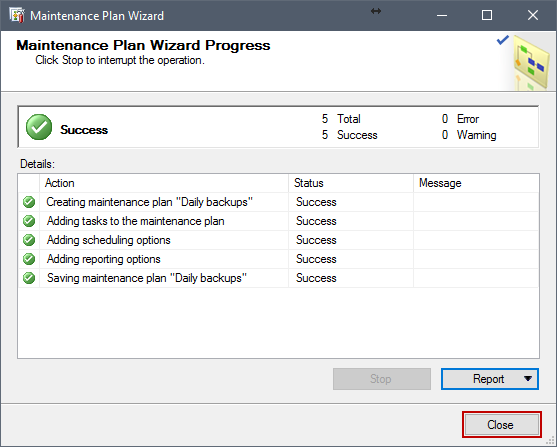Maximize the Maintenance Plan Wizard window
The height and width of the screenshot is (447, 557).
point(487,15)
